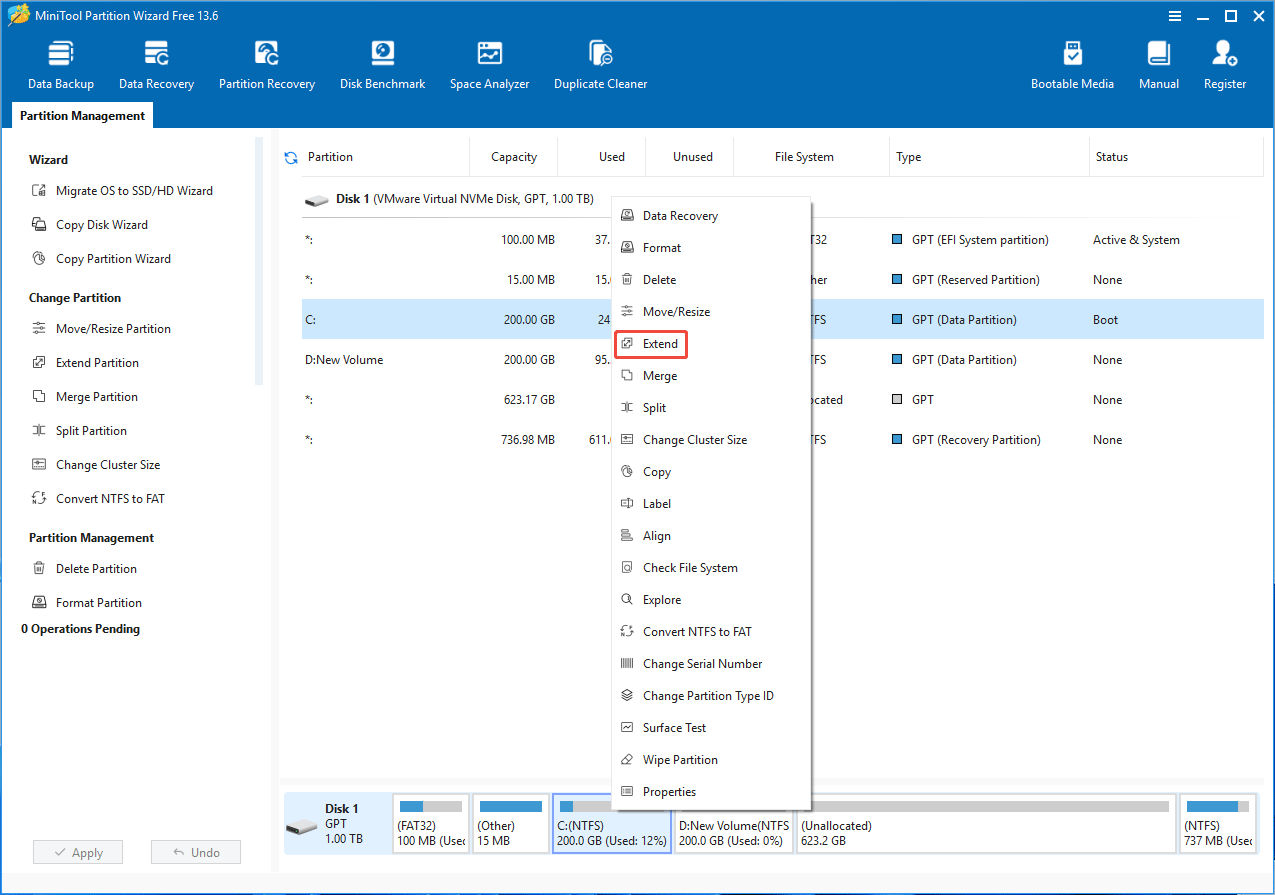
Task: Choose Move/Resize Partition in the left panel
Action: [101, 329]
